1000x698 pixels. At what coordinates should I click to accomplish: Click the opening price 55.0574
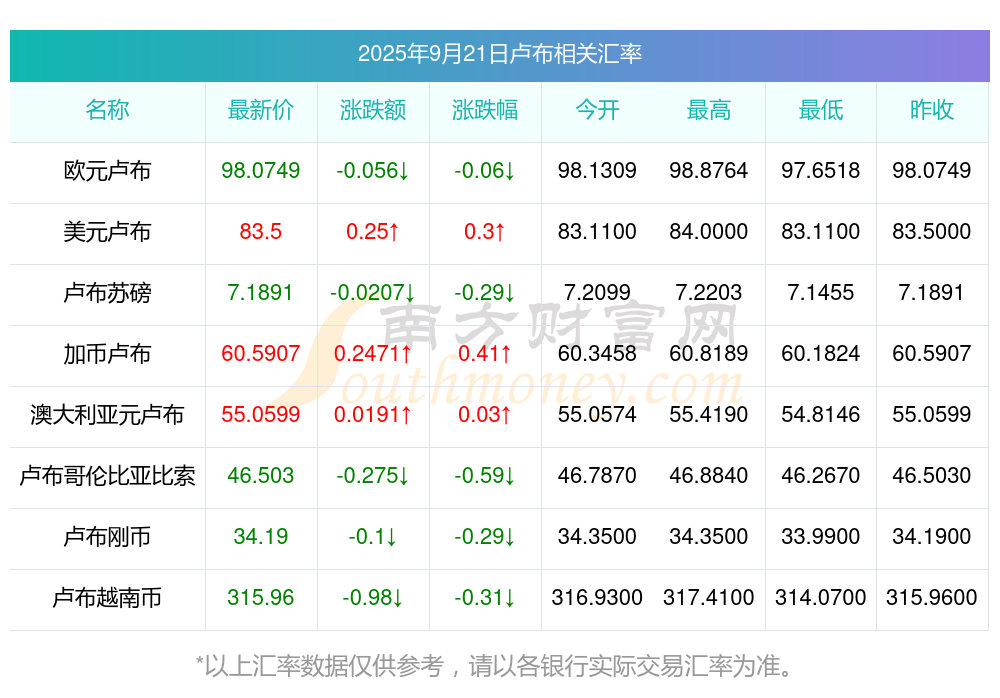(x=597, y=414)
